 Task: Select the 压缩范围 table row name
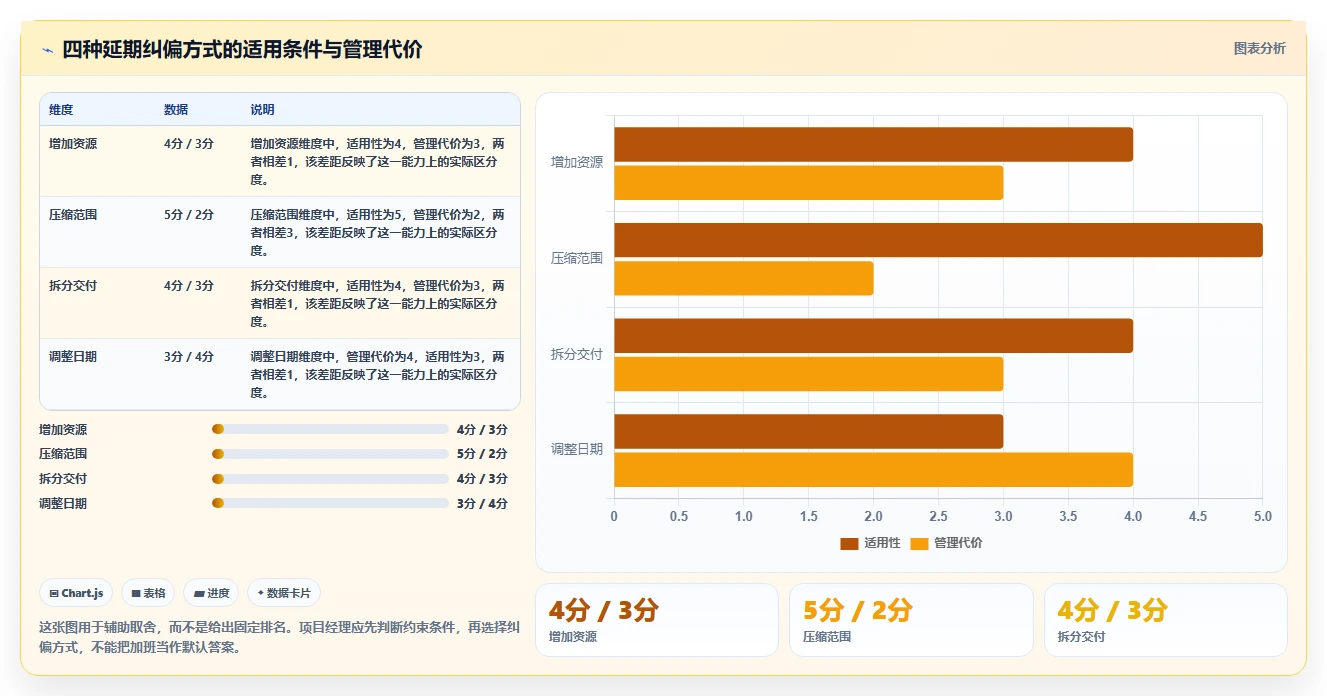73,215
